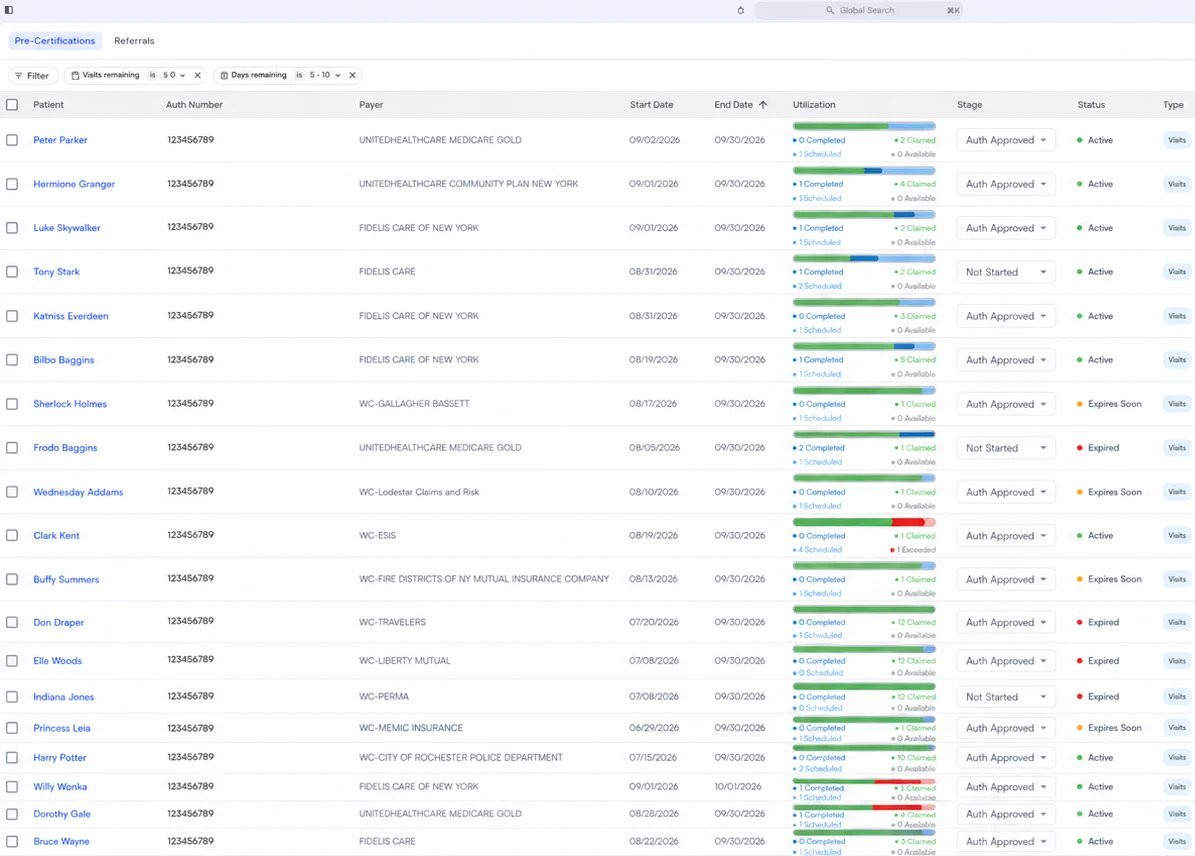Click WC-GALLAGHER BASSETT payer cell

coord(414,404)
